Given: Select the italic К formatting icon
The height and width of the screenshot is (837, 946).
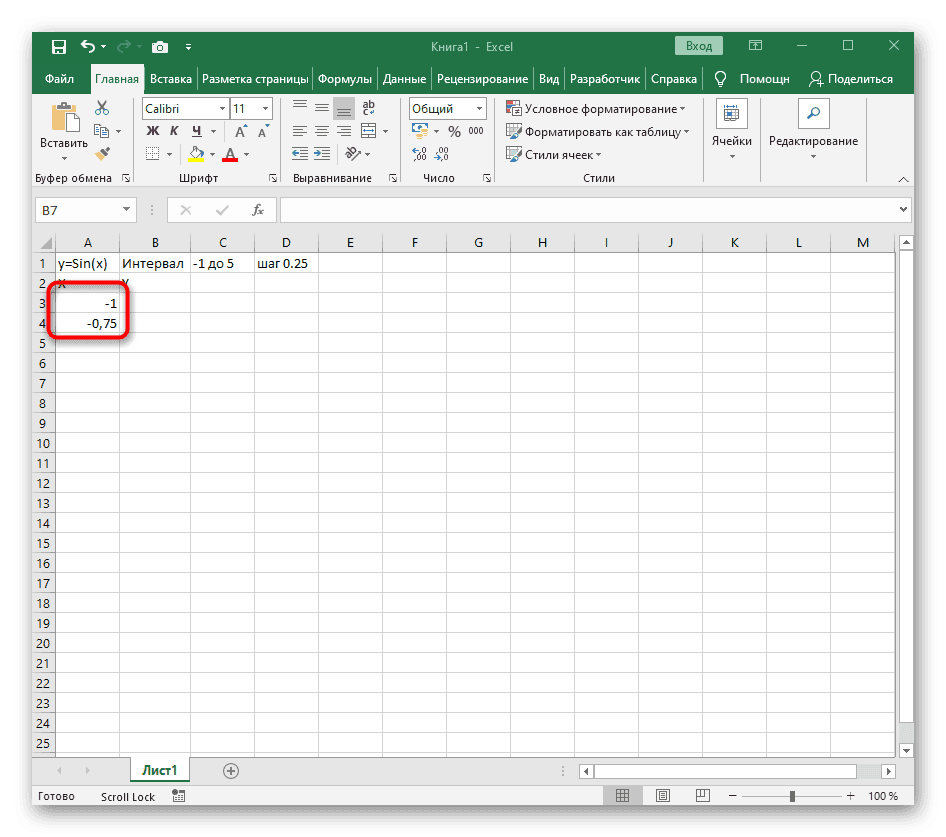Looking at the screenshot, I should [174, 130].
